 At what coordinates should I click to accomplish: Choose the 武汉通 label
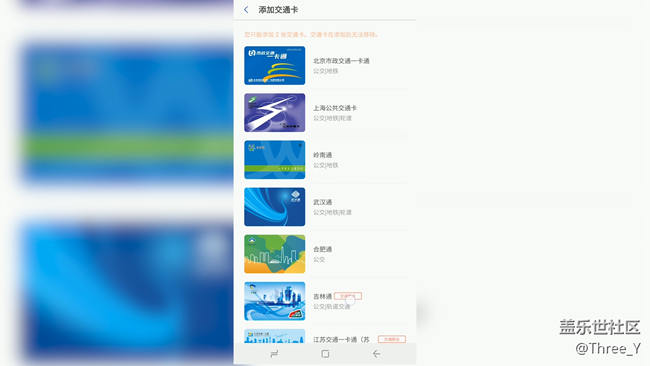pos(323,202)
